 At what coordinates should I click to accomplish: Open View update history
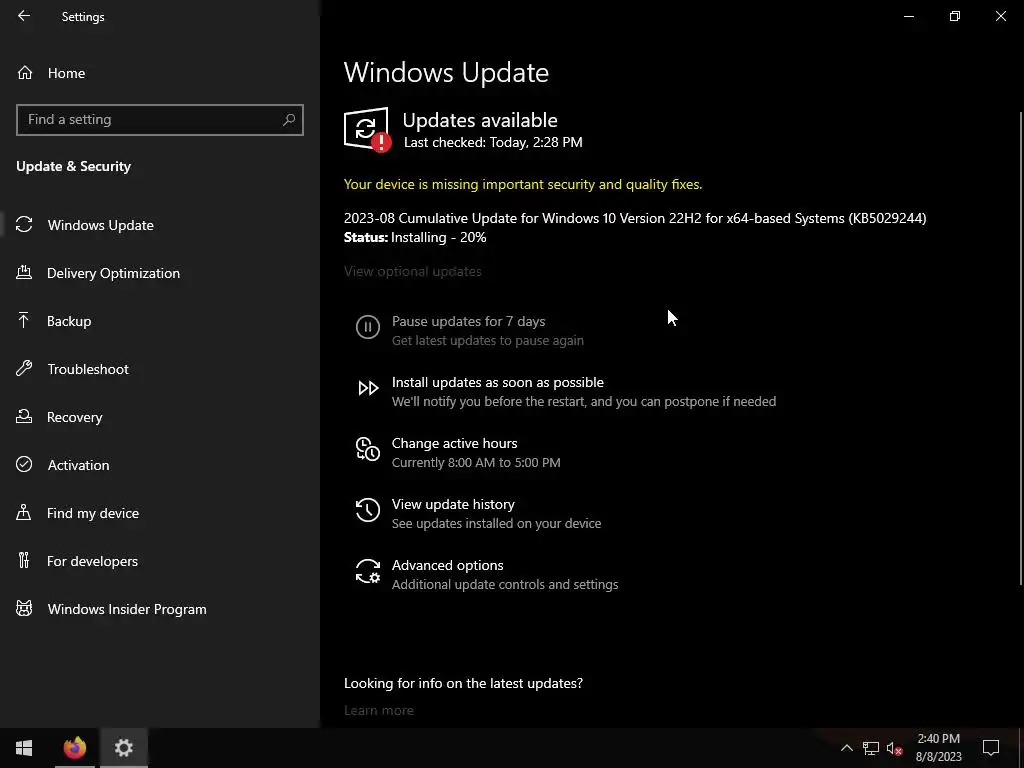coord(453,504)
